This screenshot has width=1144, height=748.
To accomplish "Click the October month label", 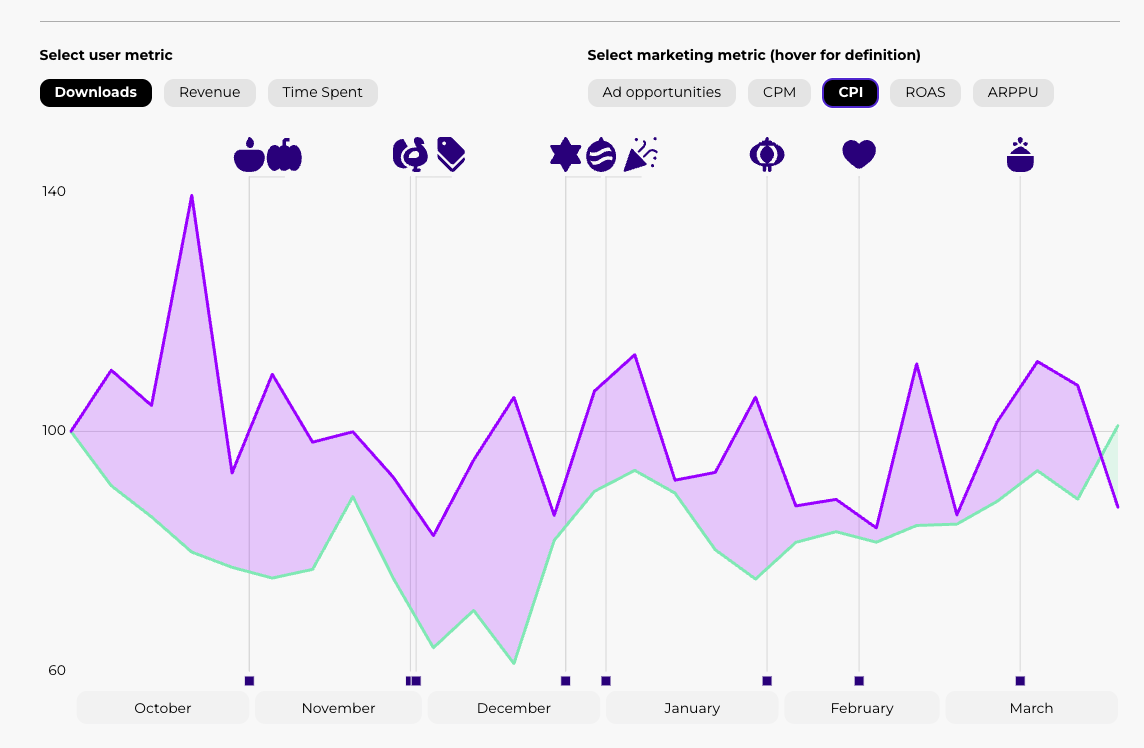I will pos(163,708).
